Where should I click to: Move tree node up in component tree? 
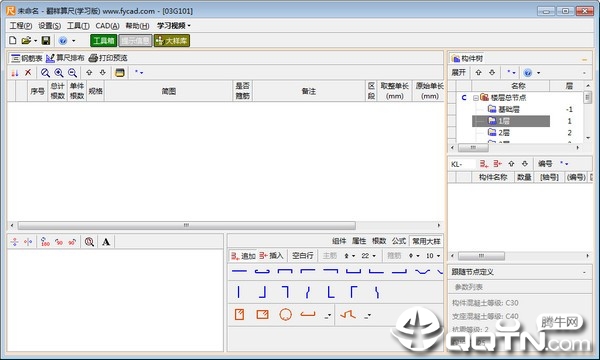(x=478, y=72)
